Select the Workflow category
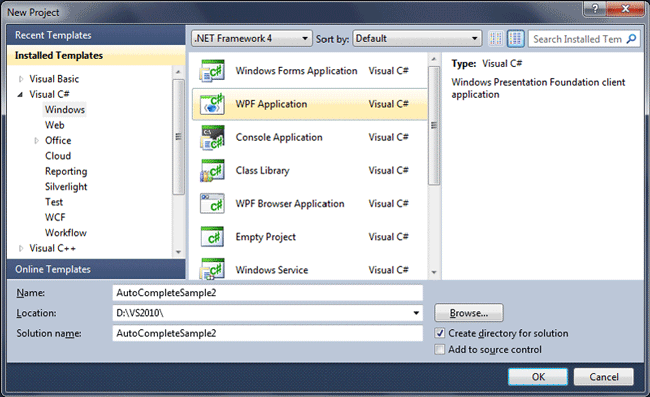This screenshot has height=397, width=650. (x=66, y=232)
